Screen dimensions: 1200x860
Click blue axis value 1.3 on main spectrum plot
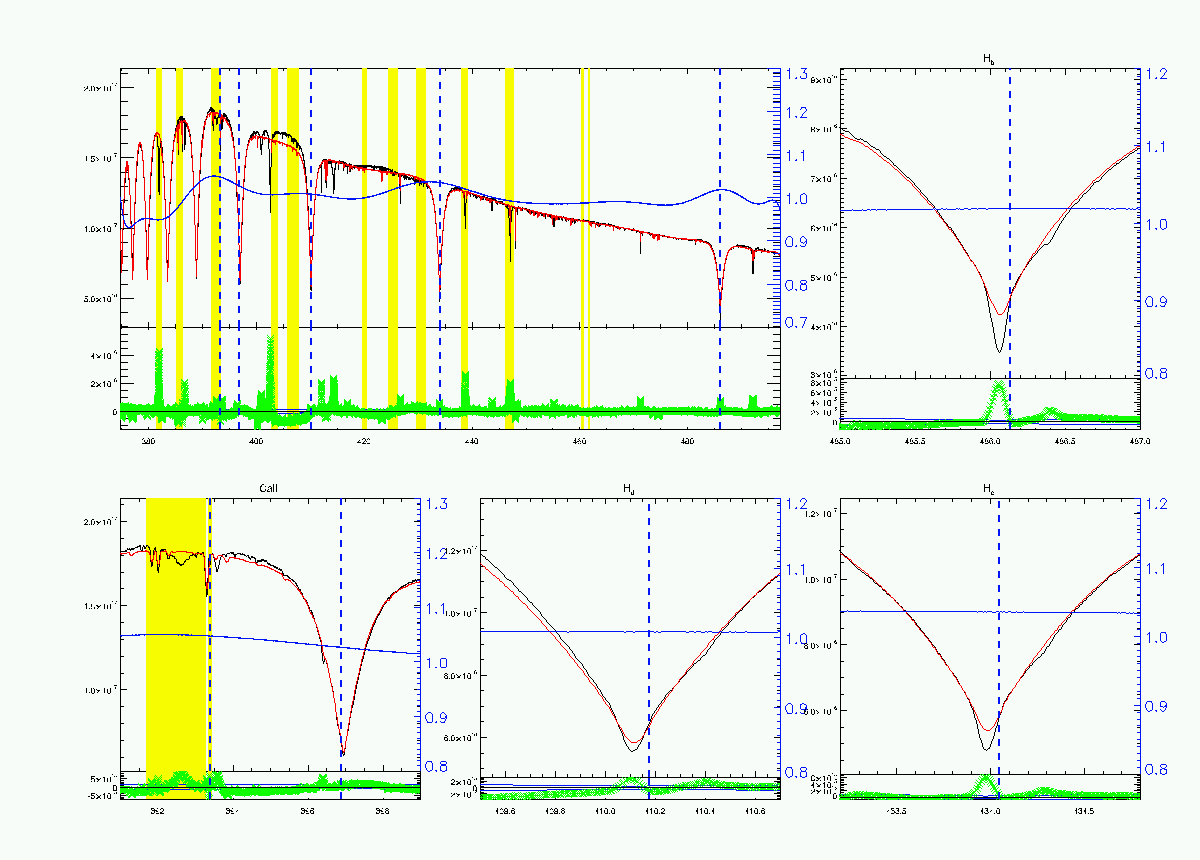click(798, 74)
